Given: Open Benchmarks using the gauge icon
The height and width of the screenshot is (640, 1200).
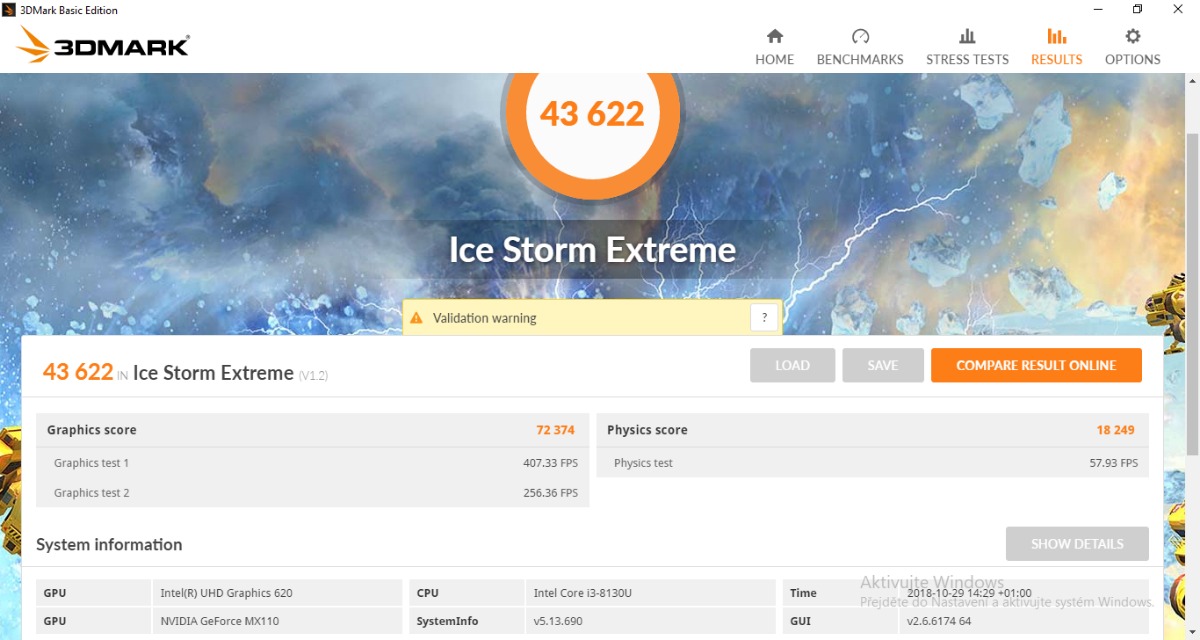Looking at the screenshot, I should (860, 37).
